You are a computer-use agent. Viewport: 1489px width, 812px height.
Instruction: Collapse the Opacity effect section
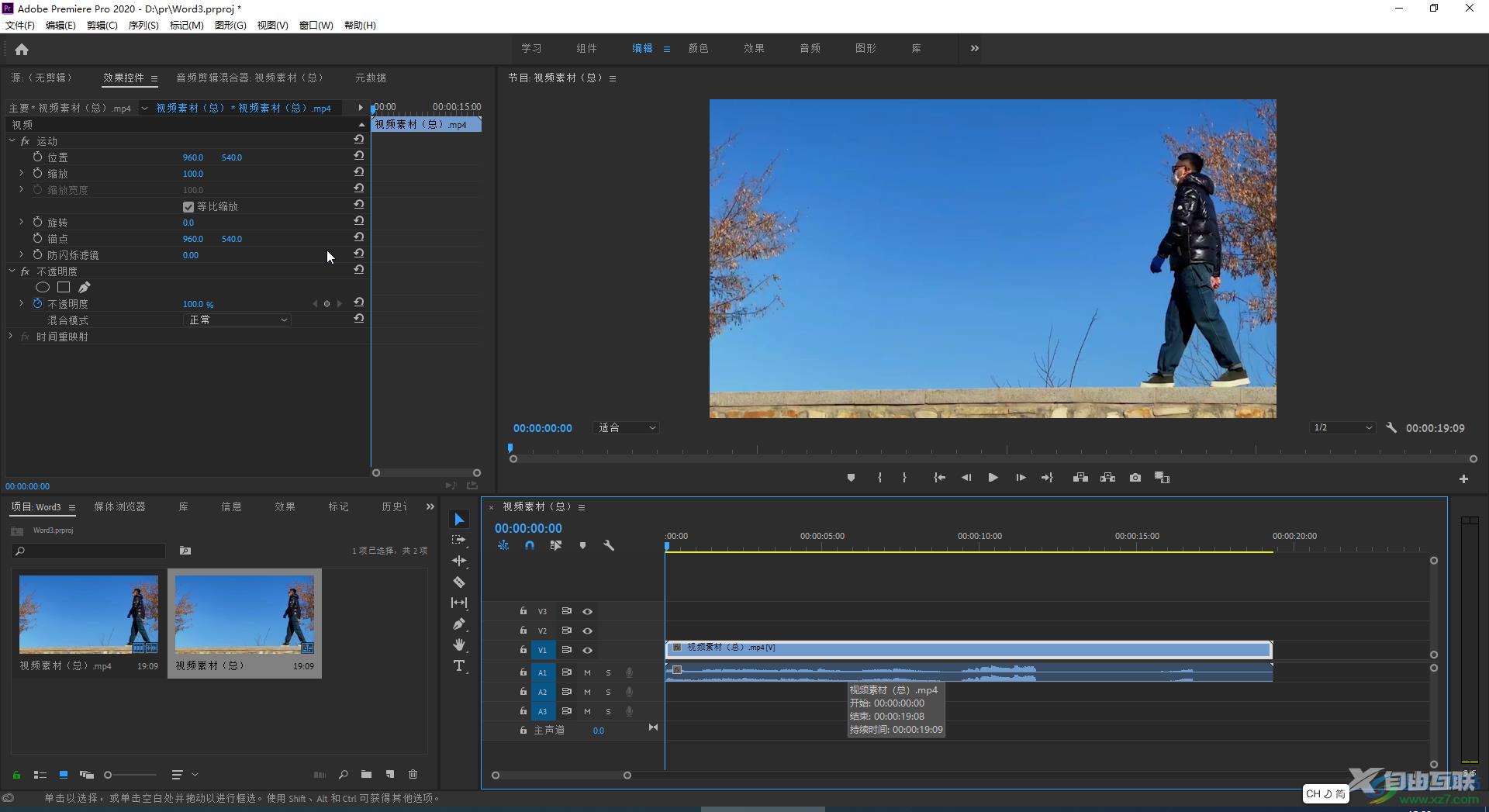click(x=12, y=271)
